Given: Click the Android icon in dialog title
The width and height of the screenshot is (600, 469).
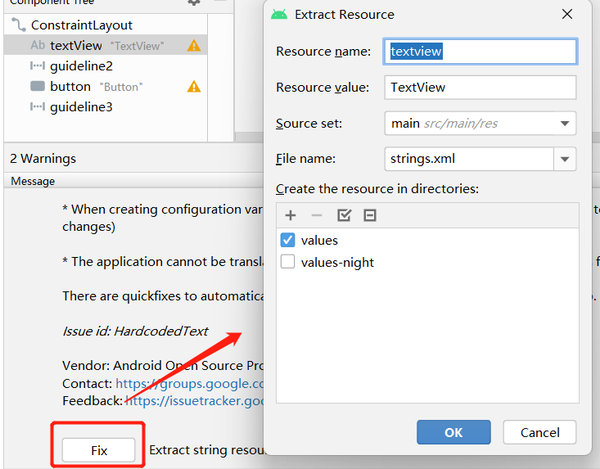Looking at the screenshot, I should point(279,15).
